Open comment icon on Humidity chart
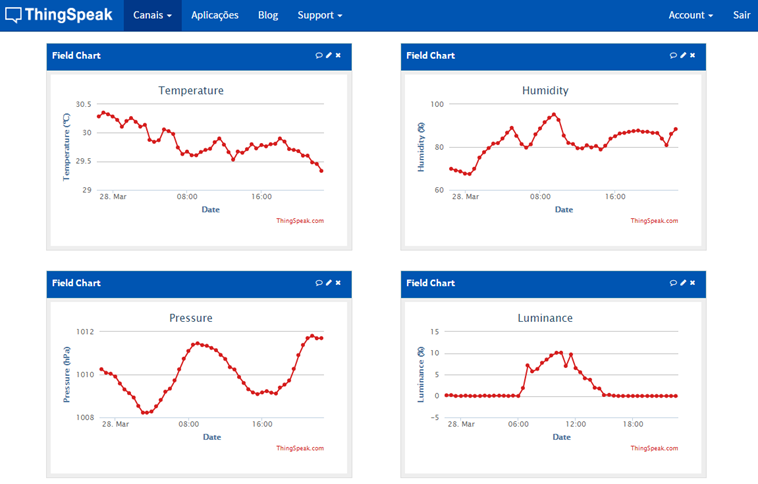Image resolution: width=758 pixels, height=484 pixels. [x=673, y=56]
